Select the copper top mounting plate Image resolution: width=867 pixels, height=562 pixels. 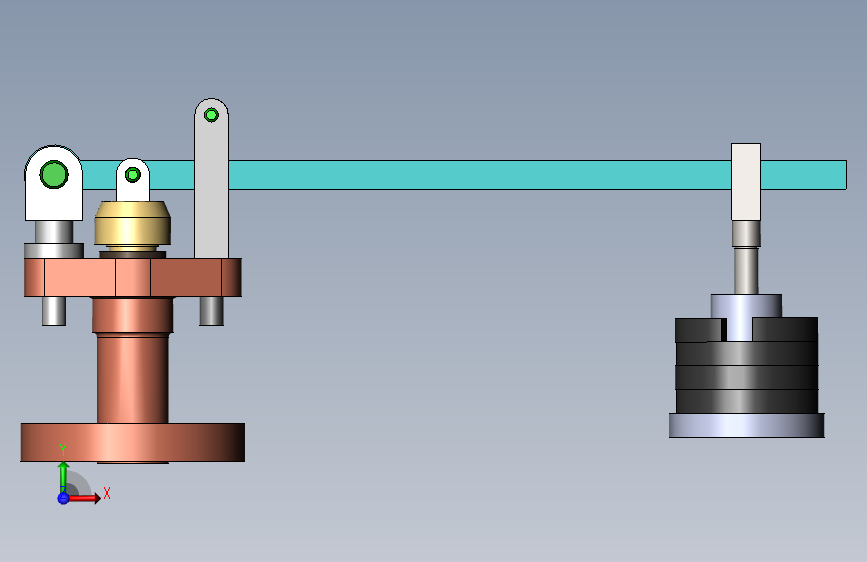(133, 277)
